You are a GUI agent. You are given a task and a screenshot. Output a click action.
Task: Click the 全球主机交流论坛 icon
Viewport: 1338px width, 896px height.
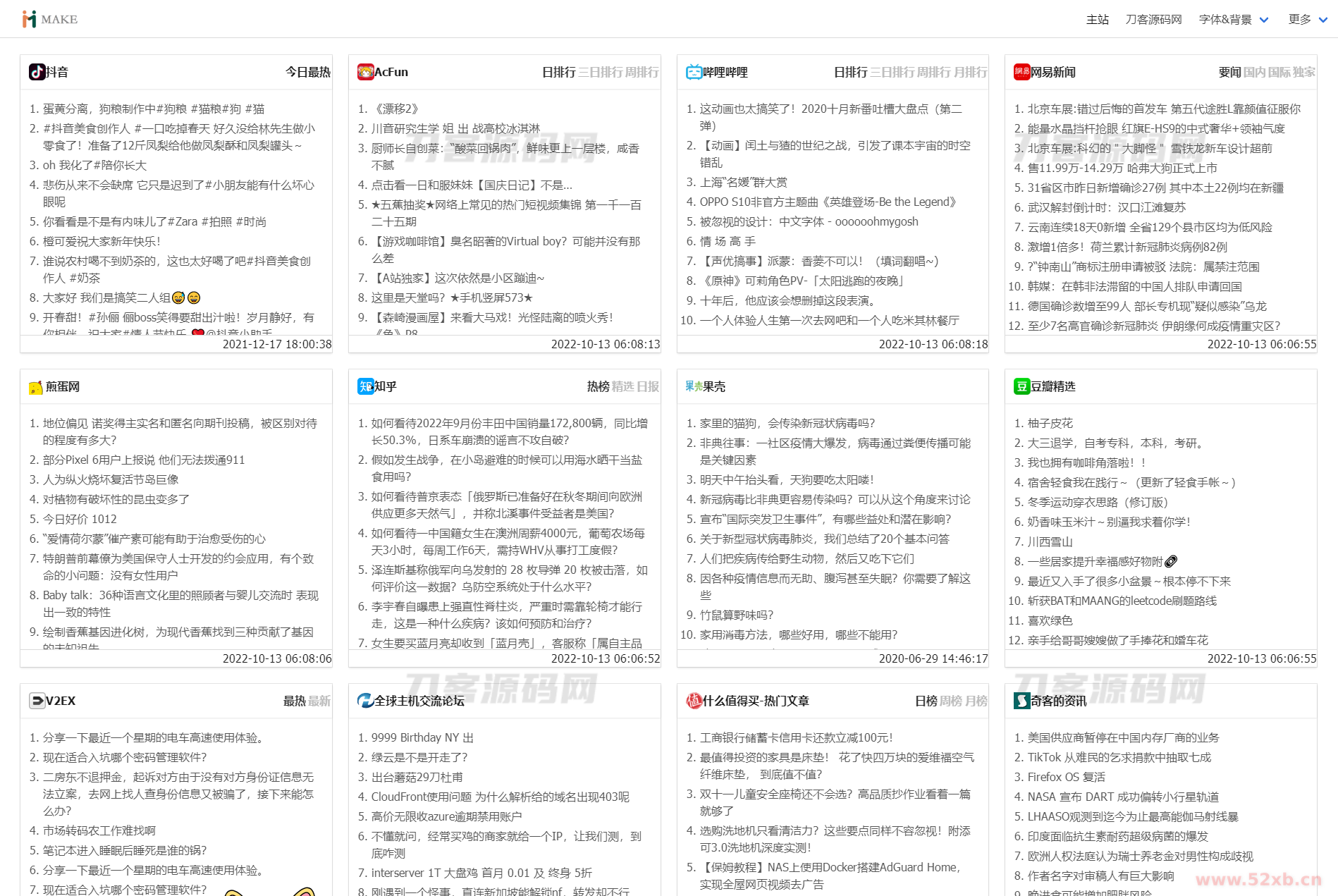click(365, 701)
